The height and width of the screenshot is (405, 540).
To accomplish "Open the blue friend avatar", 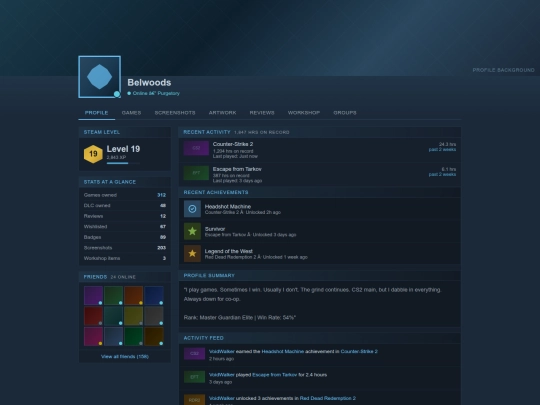I will pyautogui.click(x=154, y=295).
